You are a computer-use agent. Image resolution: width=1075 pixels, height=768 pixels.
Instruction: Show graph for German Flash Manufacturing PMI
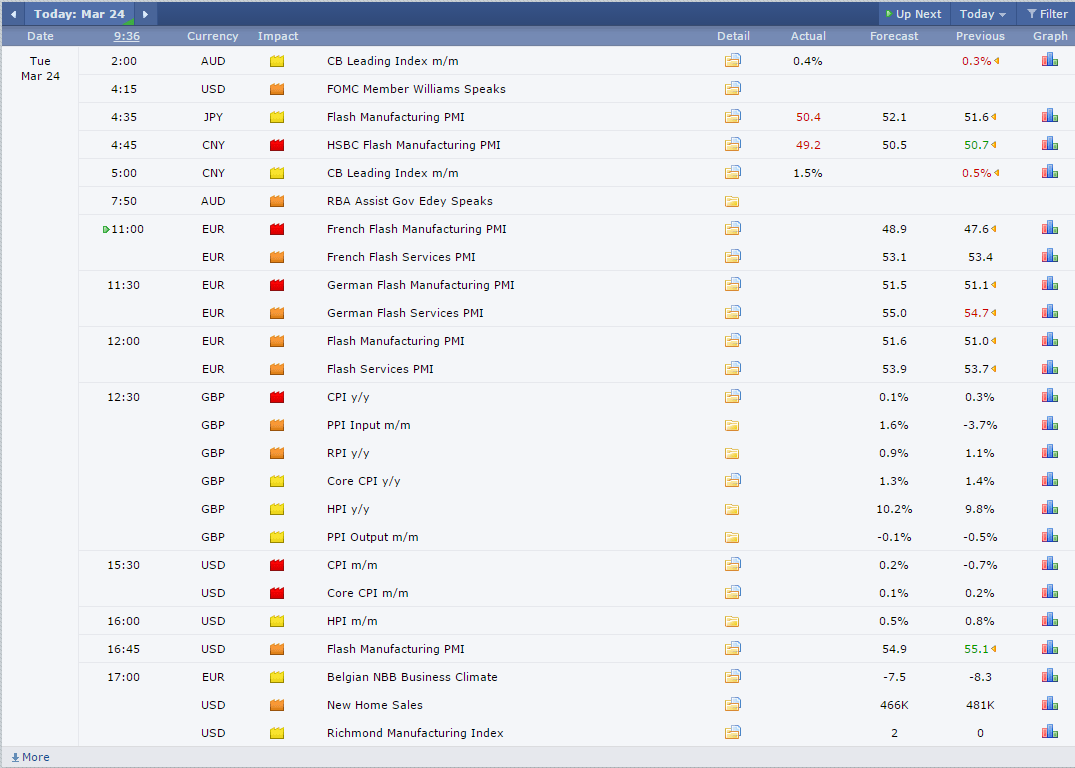tap(1050, 285)
